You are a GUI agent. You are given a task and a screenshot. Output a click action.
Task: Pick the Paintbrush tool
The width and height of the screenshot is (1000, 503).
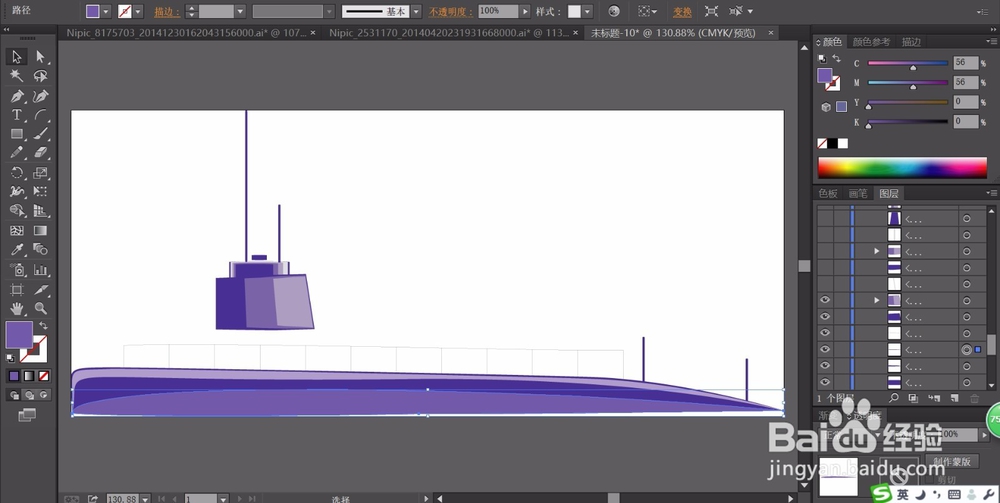point(41,135)
